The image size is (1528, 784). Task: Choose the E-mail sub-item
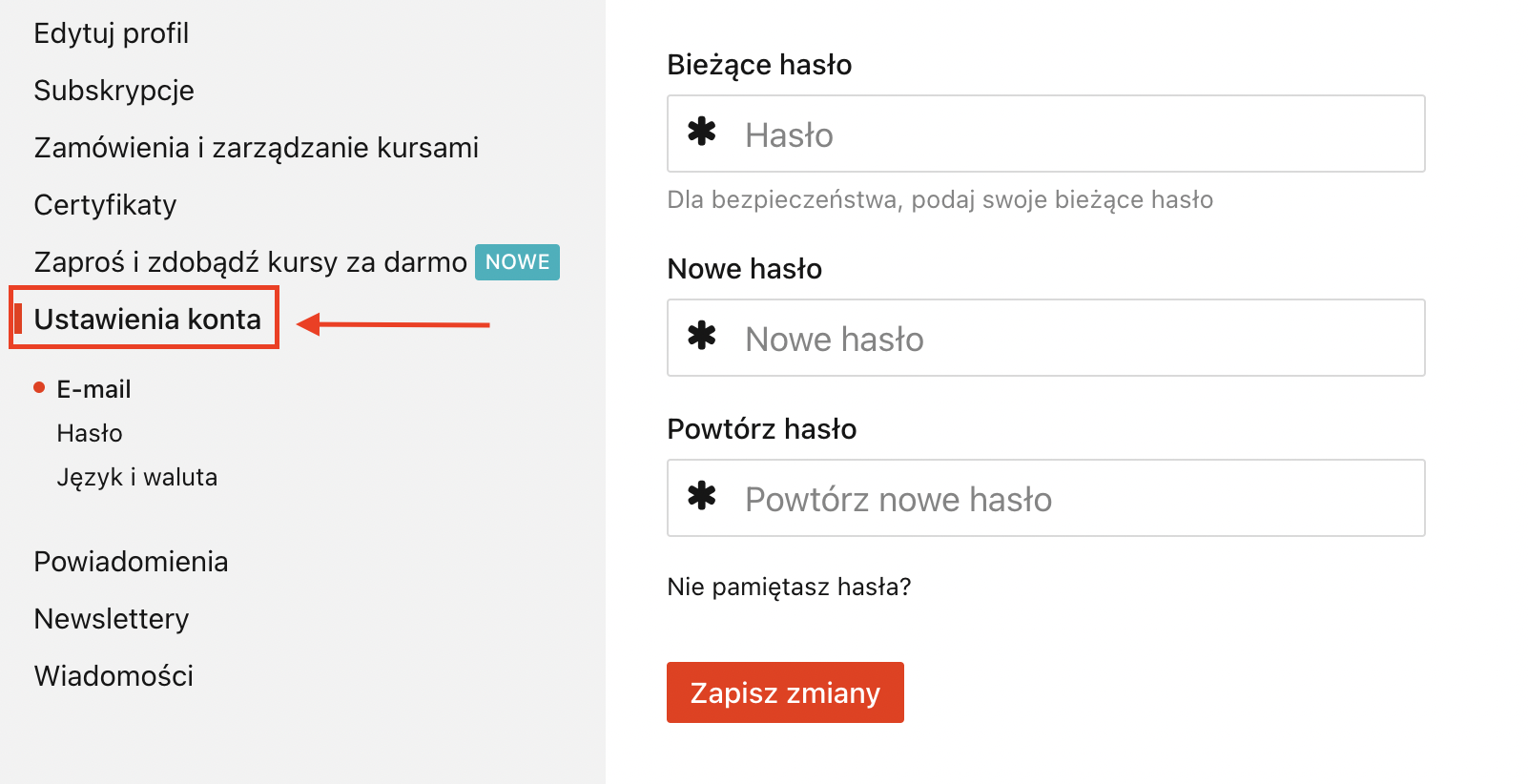[x=93, y=389]
